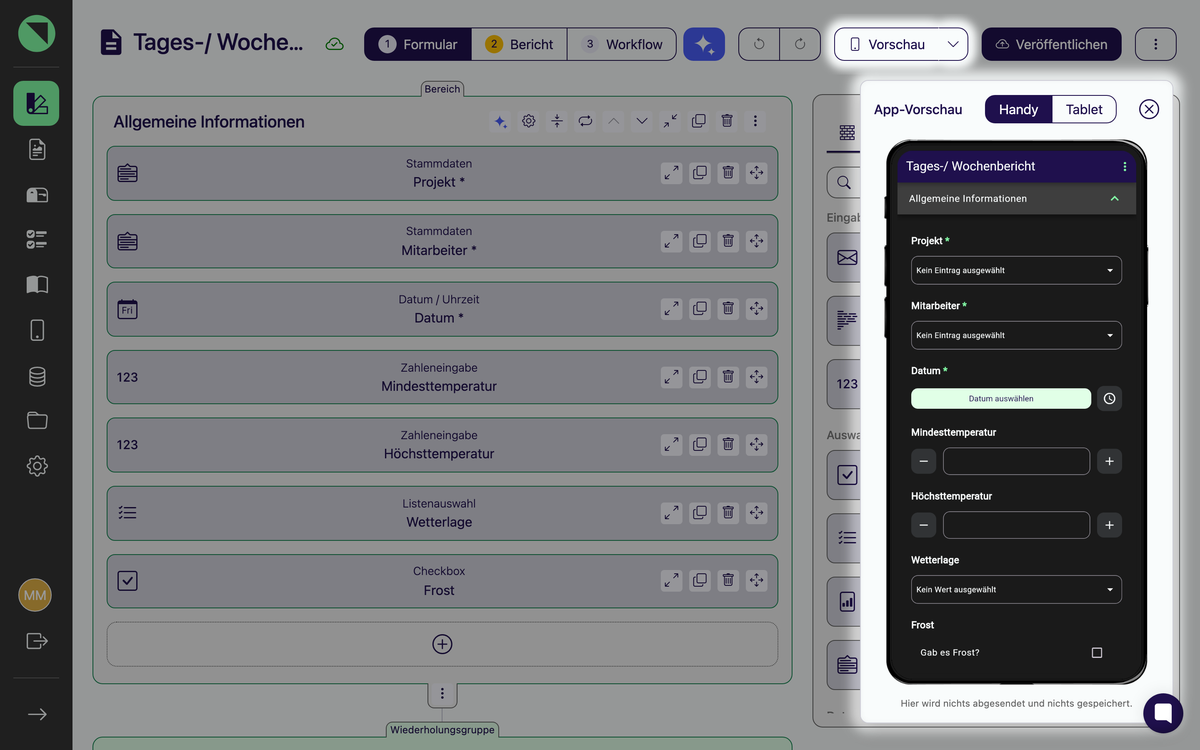Click the logout icon in sidebar

[x=37, y=640]
